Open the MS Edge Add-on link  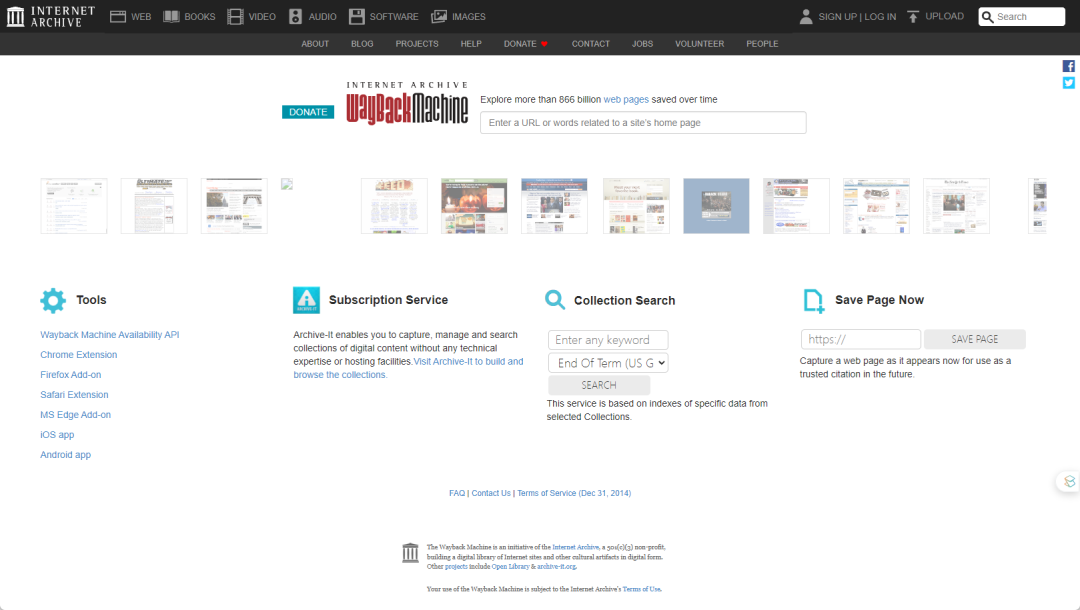75,414
